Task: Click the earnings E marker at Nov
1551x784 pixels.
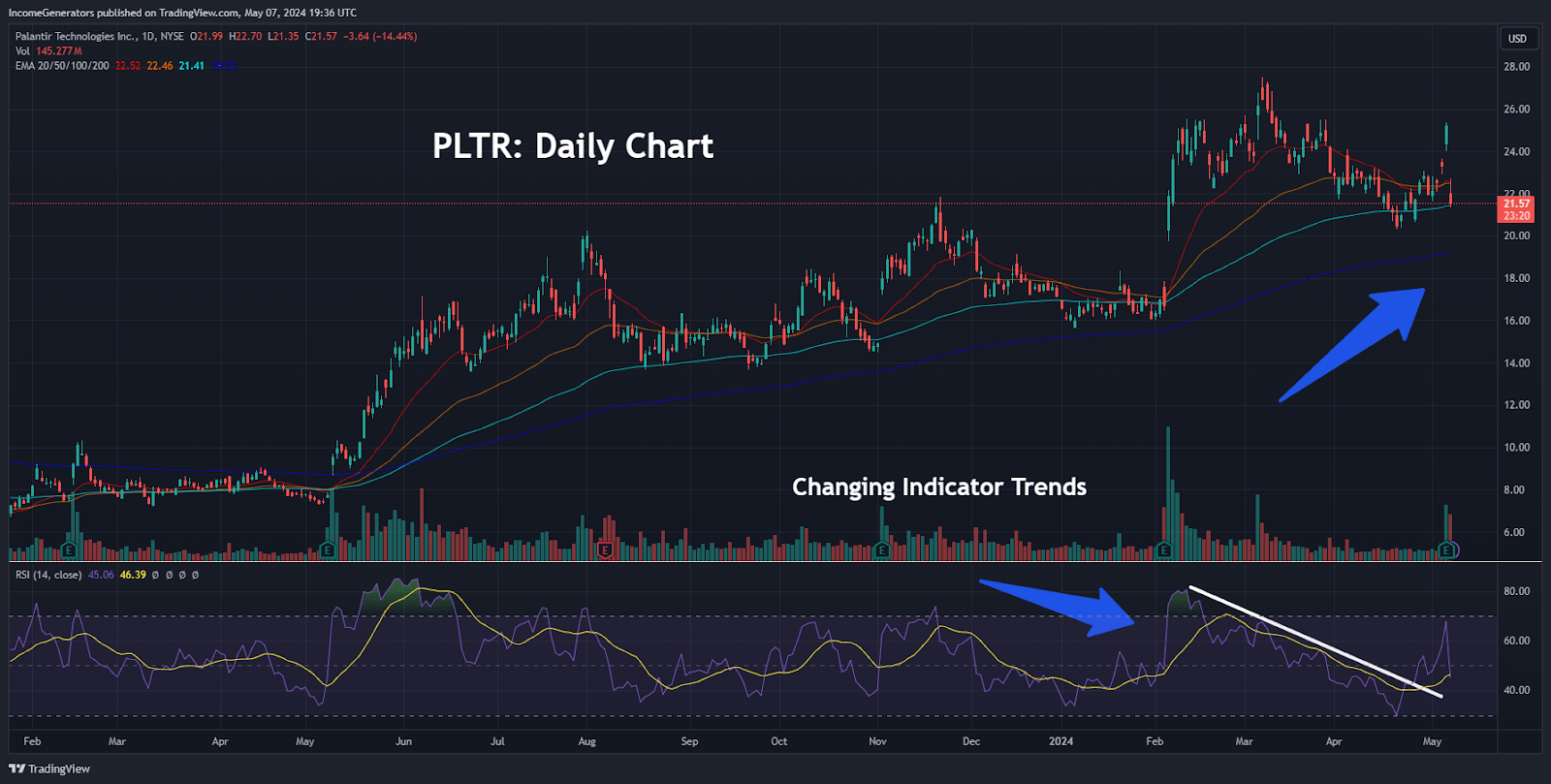Action: [881, 550]
